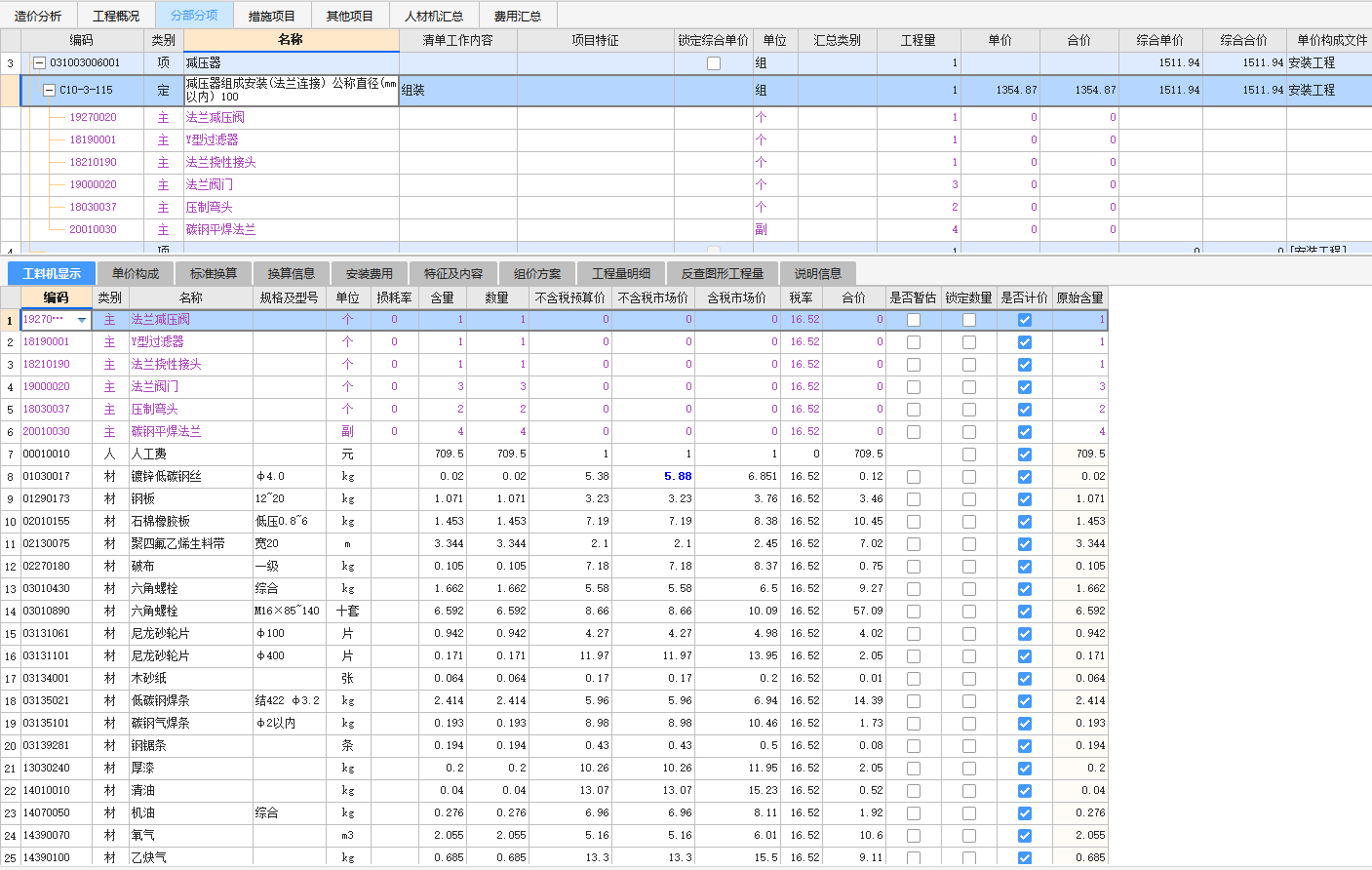Uncheck 是否计价 for 钢板 row
This screenshot has width=1372, height=870.
pyautogui.click(x=1025, y=499)
